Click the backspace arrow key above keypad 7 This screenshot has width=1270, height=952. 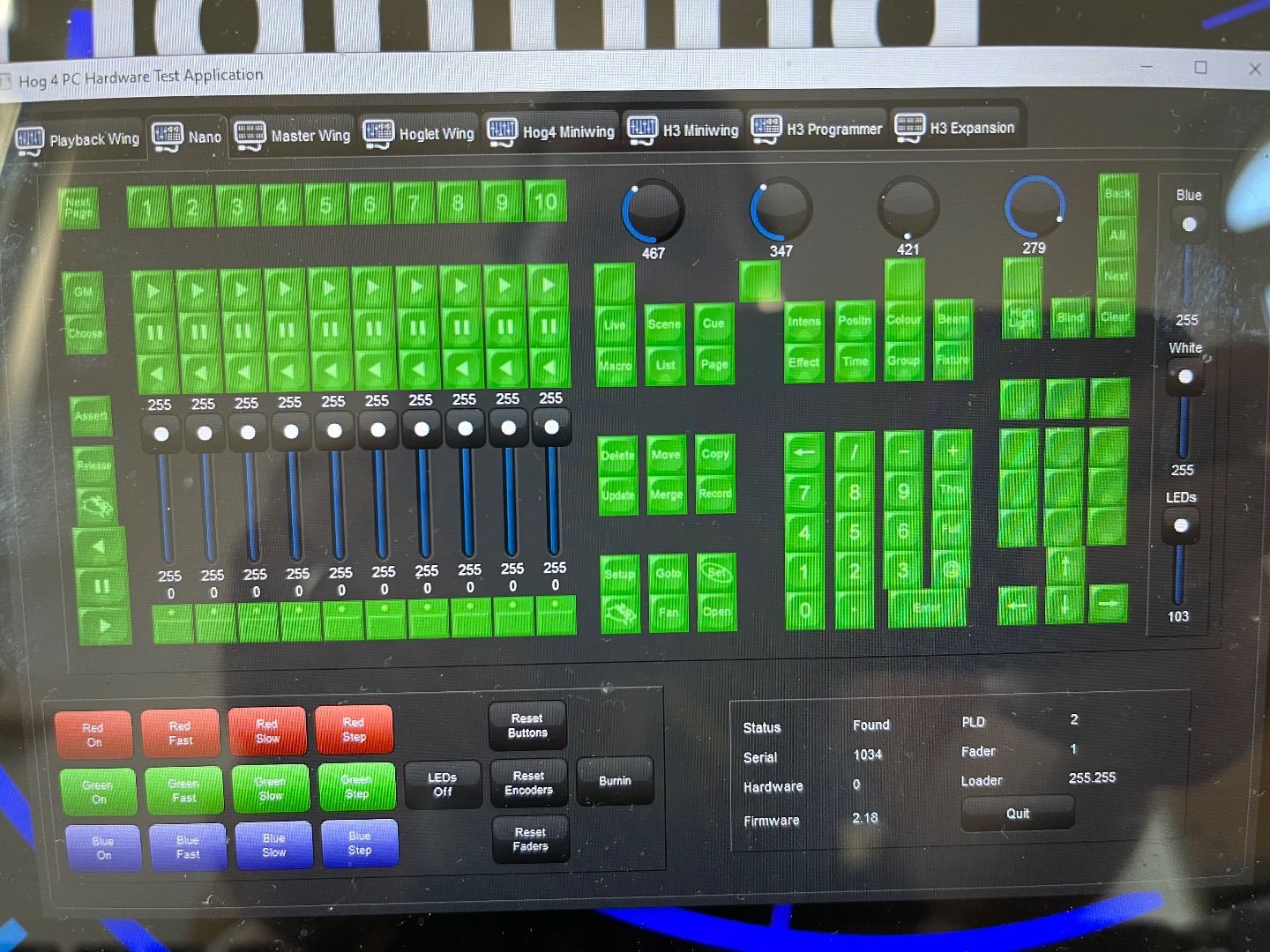[x=804, y=452]
